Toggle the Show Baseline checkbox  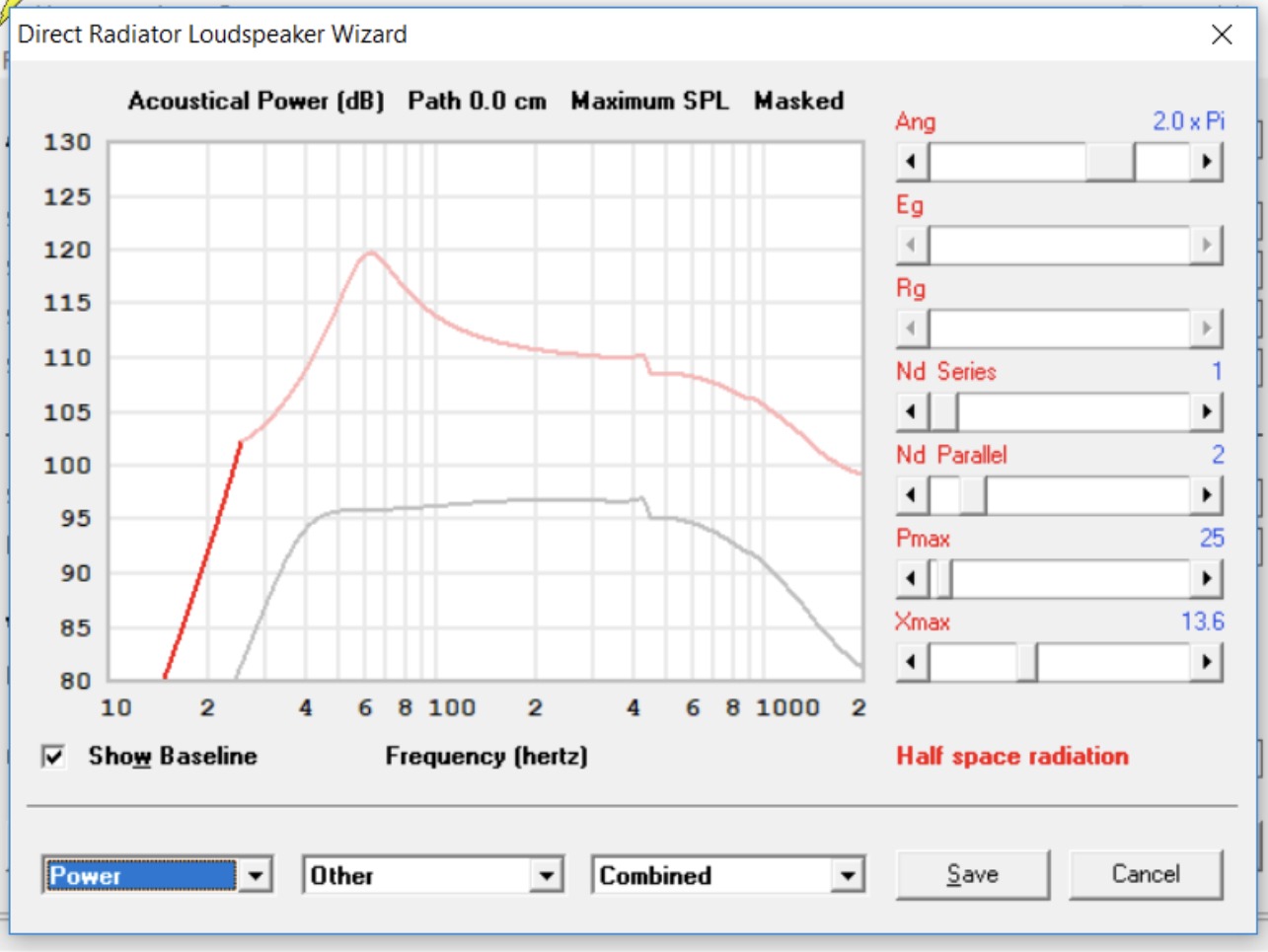[x=53, y=757]
